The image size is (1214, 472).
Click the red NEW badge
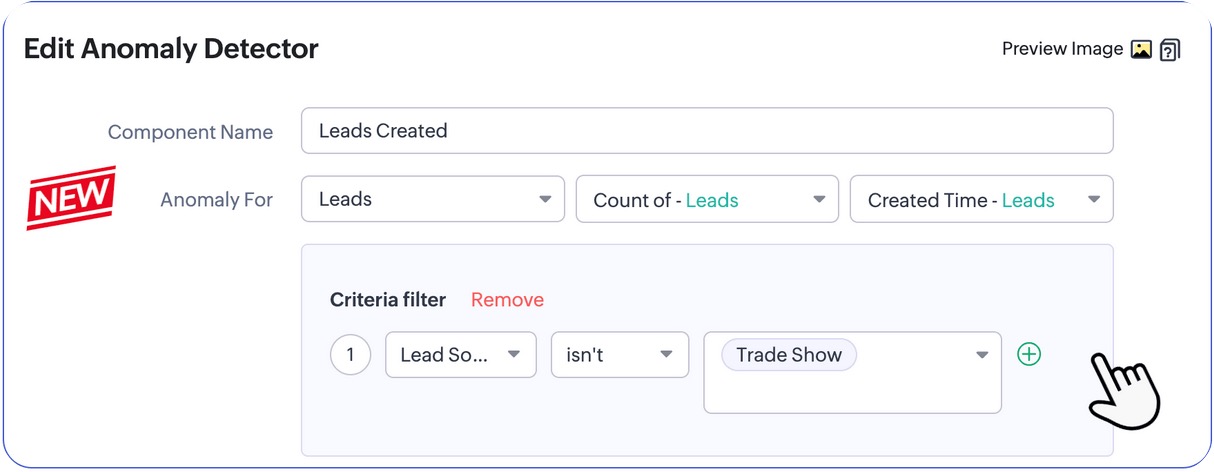(71, 198)
